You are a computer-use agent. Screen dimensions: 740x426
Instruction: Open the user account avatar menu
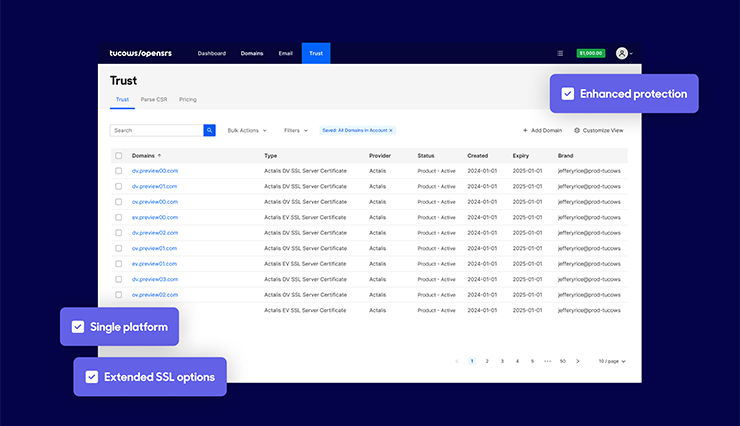click(623, 53)
